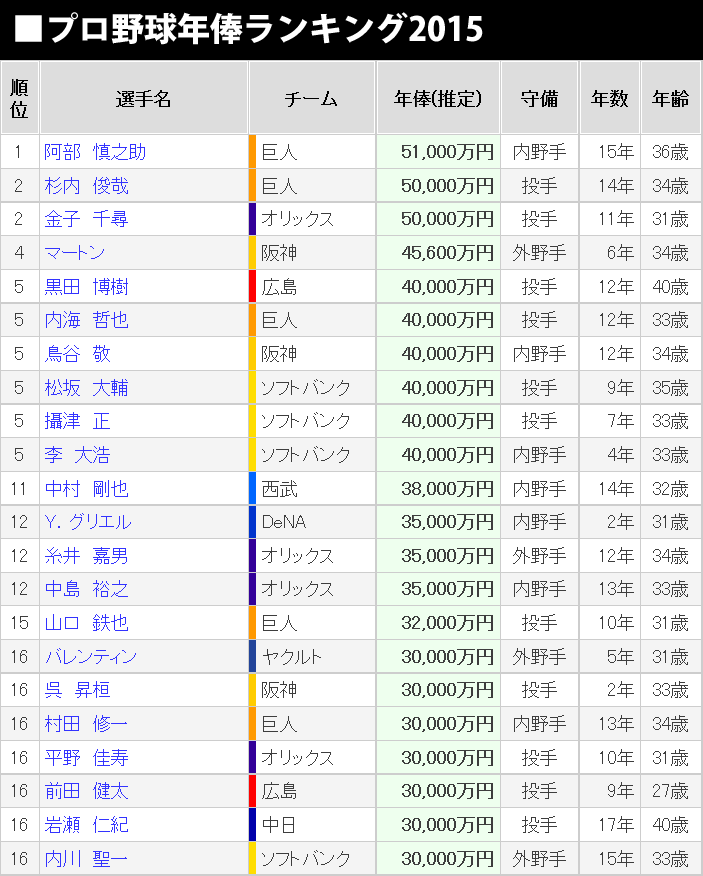
Task: Click 6年 years cell in マートン row
Action: [610, 253]
